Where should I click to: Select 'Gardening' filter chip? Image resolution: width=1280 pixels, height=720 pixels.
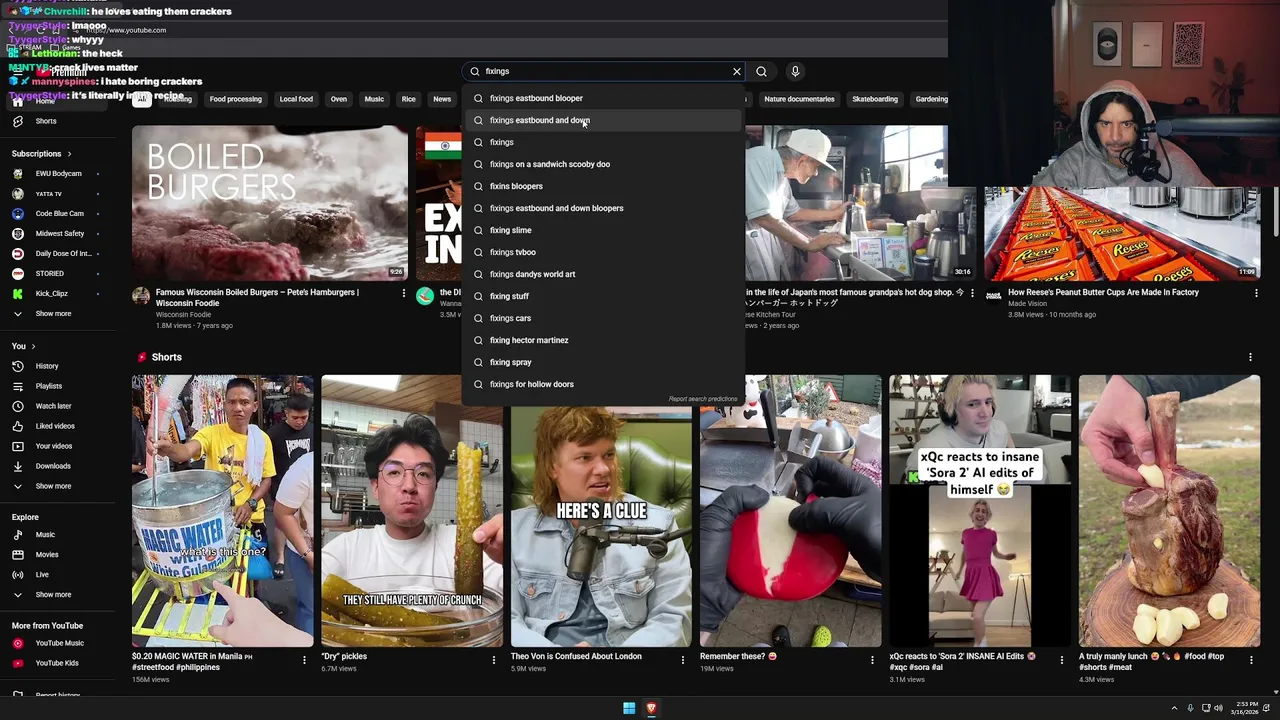coord(931,99)
